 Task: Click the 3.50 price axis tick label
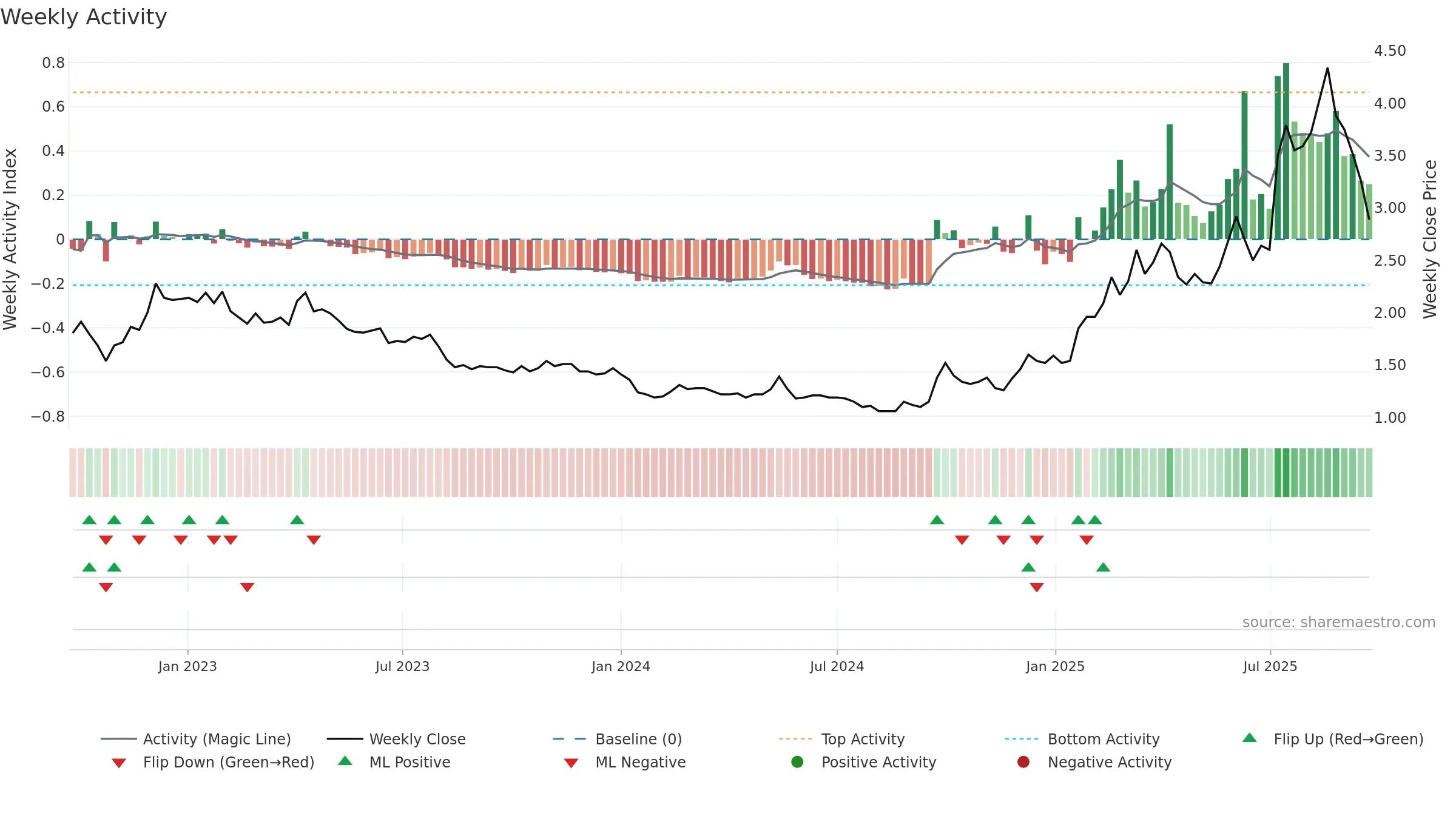coord(1390,155)
